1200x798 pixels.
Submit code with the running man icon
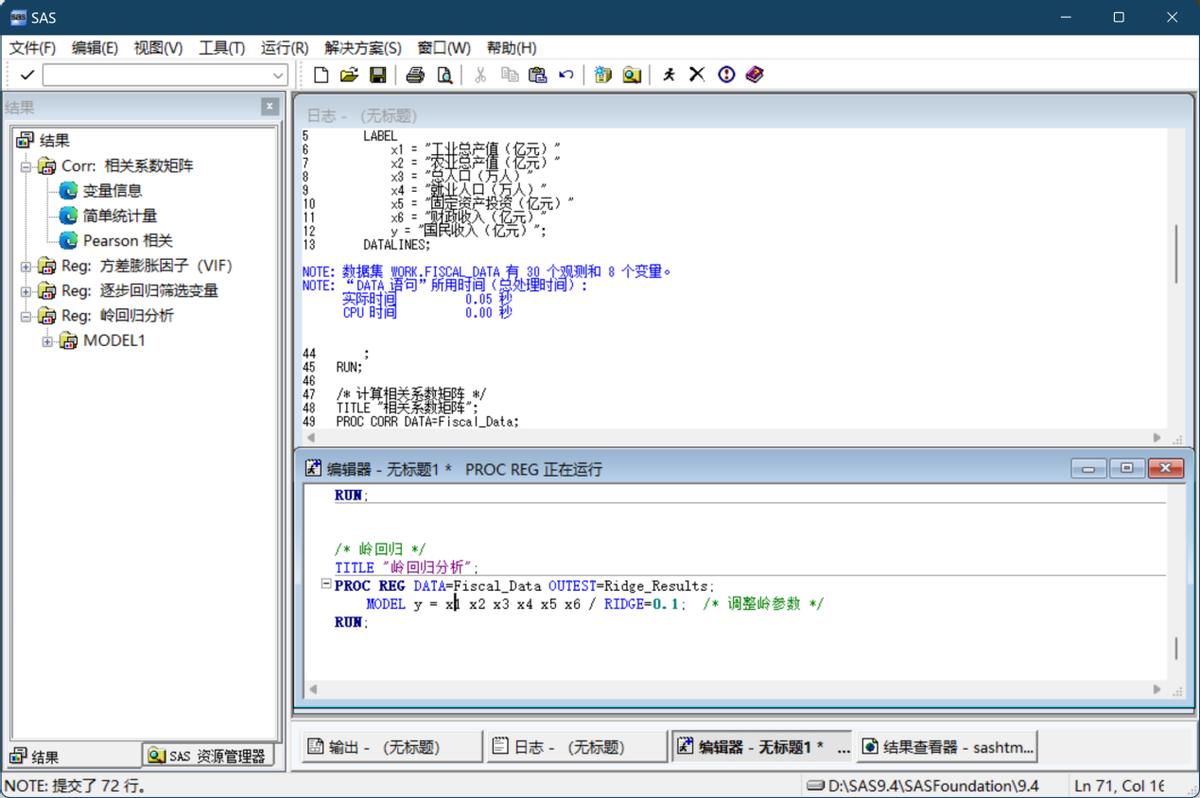click(669, 75)
